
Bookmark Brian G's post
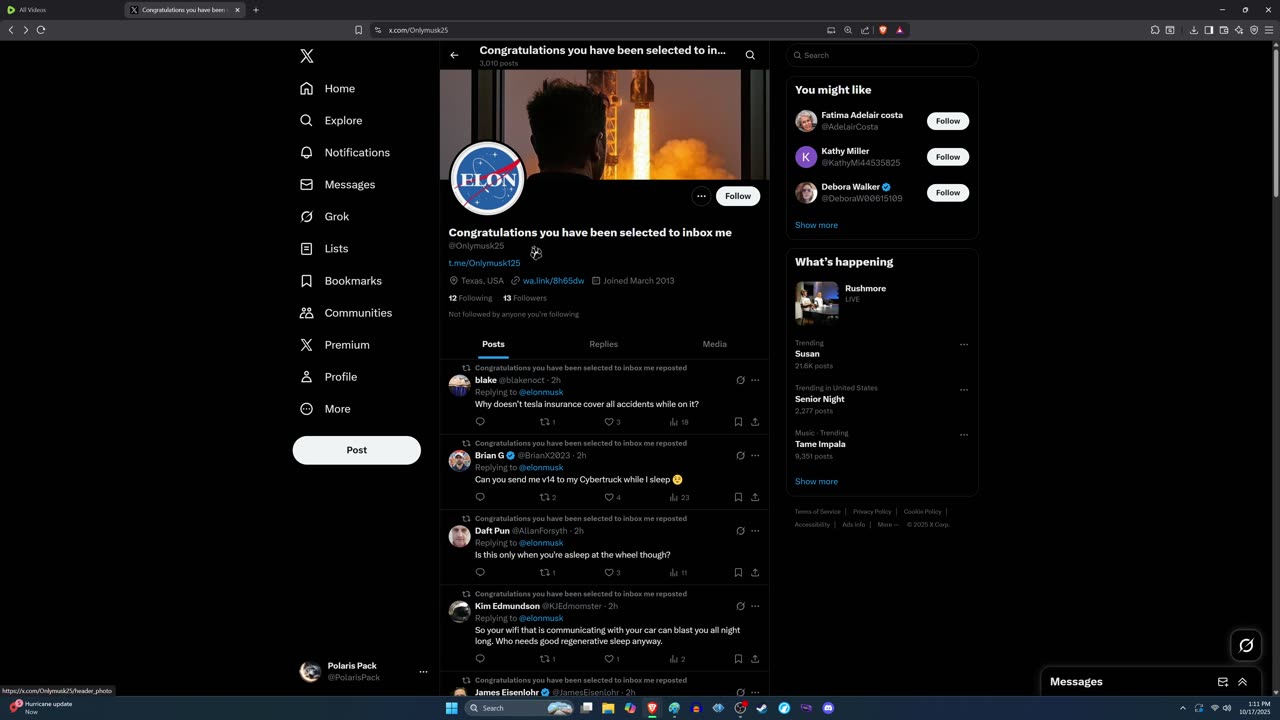738,497
